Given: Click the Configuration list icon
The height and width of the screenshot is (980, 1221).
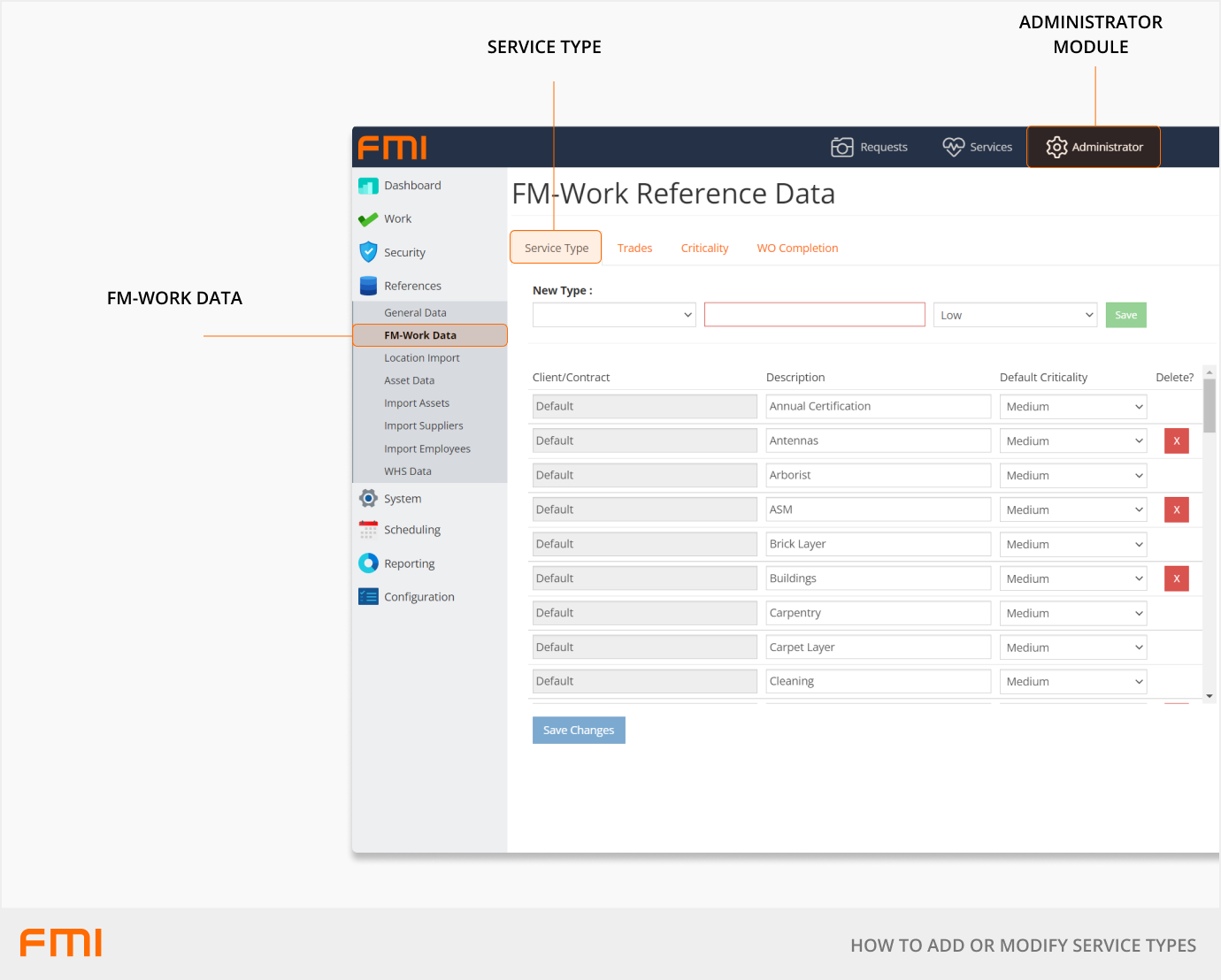Looking at the screenshot, I should 368,597.
